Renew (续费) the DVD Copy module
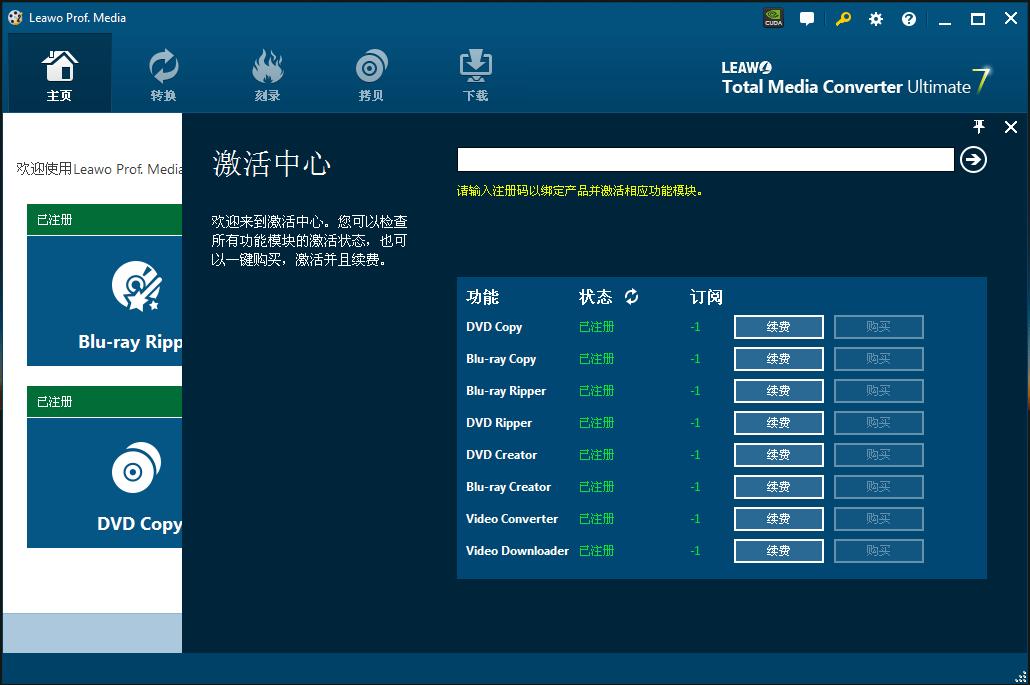Viewport: 1030px width, 685px height. (x=778, y=327)
